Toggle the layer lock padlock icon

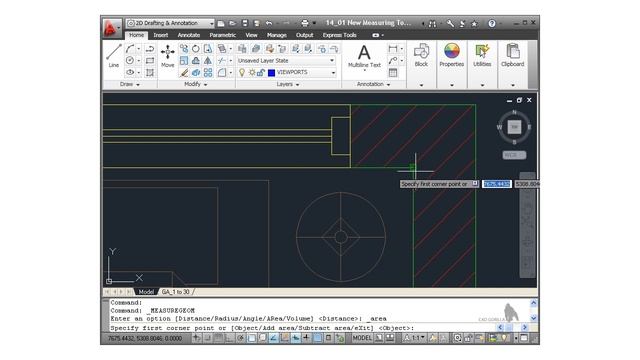pyautogui.click(x=261, y=73)
